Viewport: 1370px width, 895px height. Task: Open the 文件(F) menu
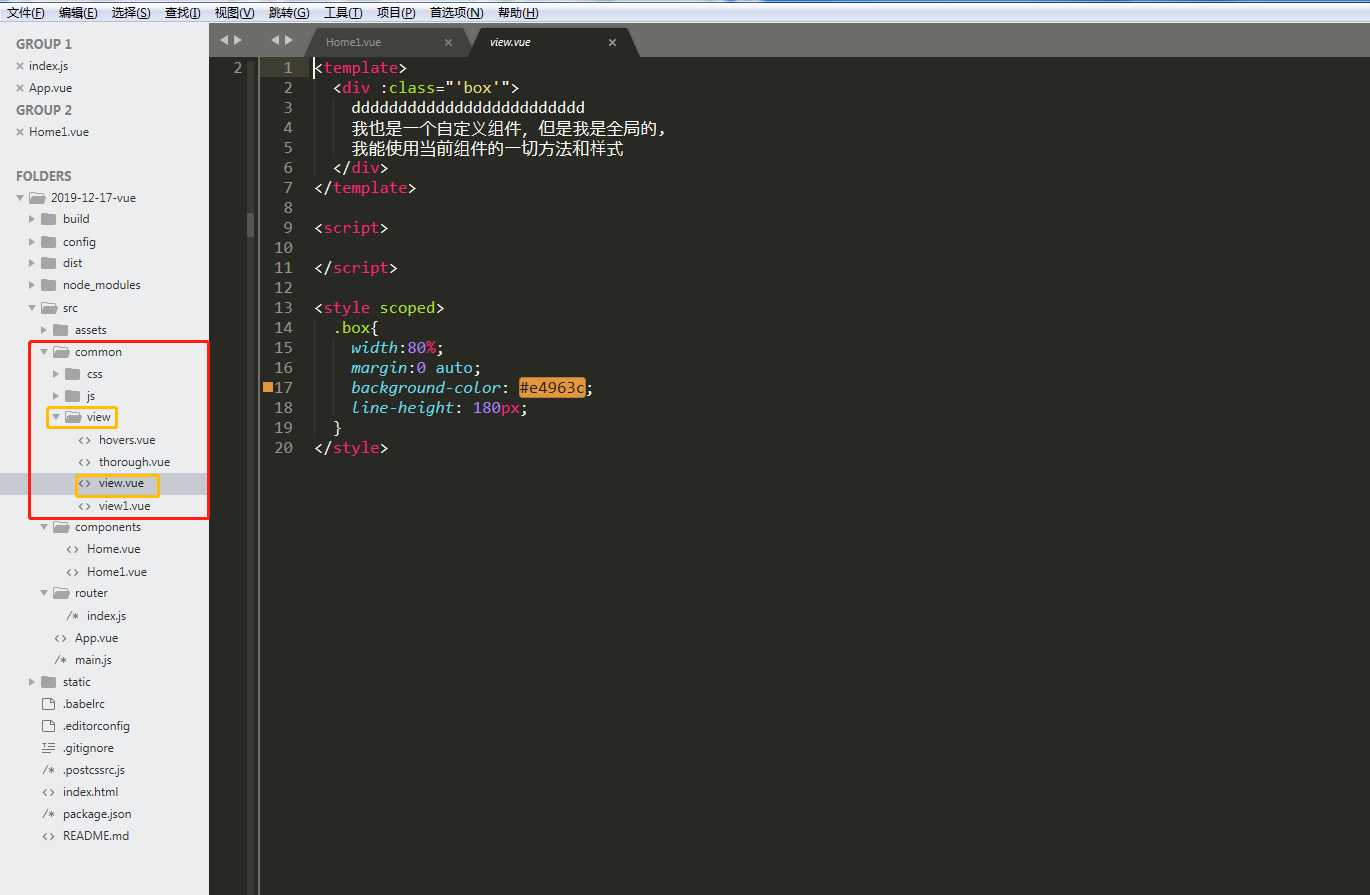[x=26, y=12]
